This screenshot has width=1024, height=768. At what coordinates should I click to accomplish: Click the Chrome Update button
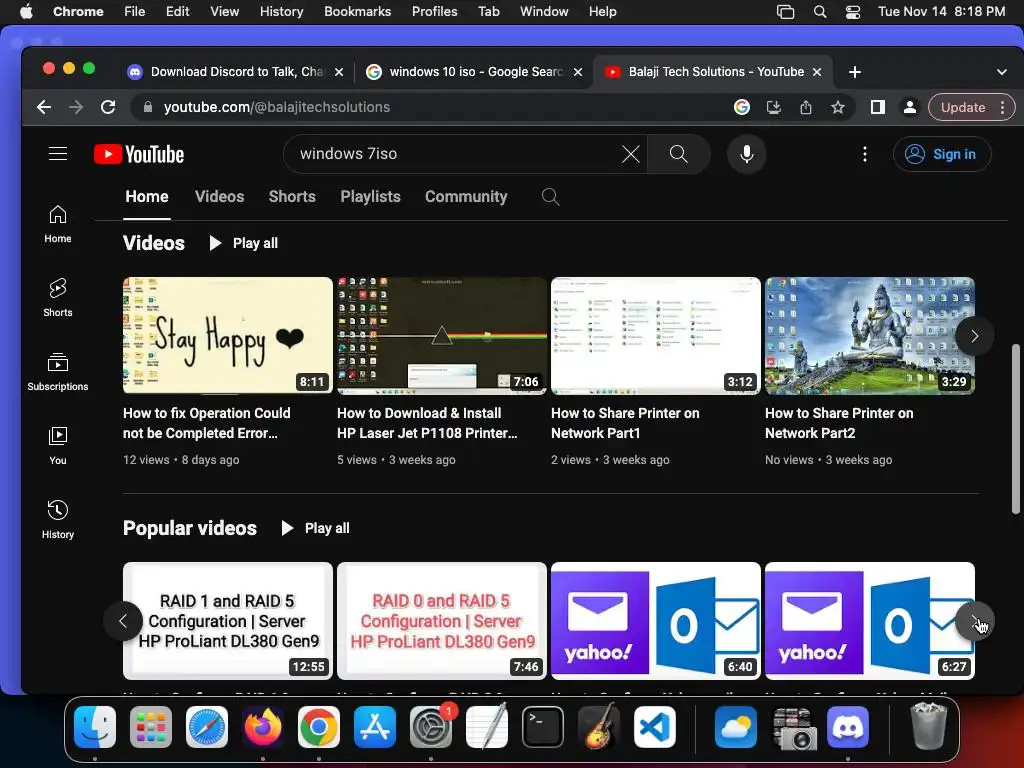(x=963, y=107)
